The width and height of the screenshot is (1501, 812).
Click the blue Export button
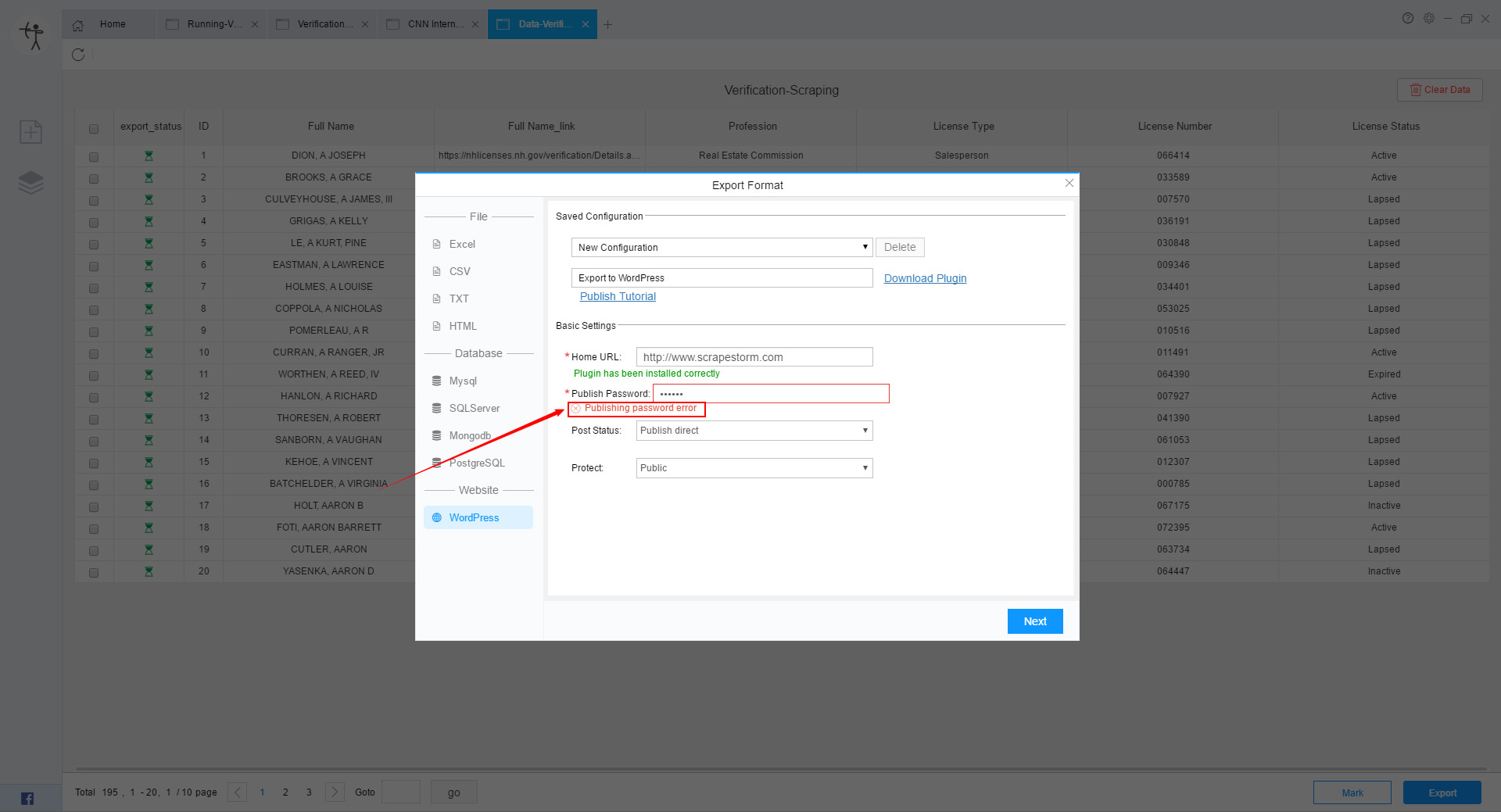[x=1442, y=792]
